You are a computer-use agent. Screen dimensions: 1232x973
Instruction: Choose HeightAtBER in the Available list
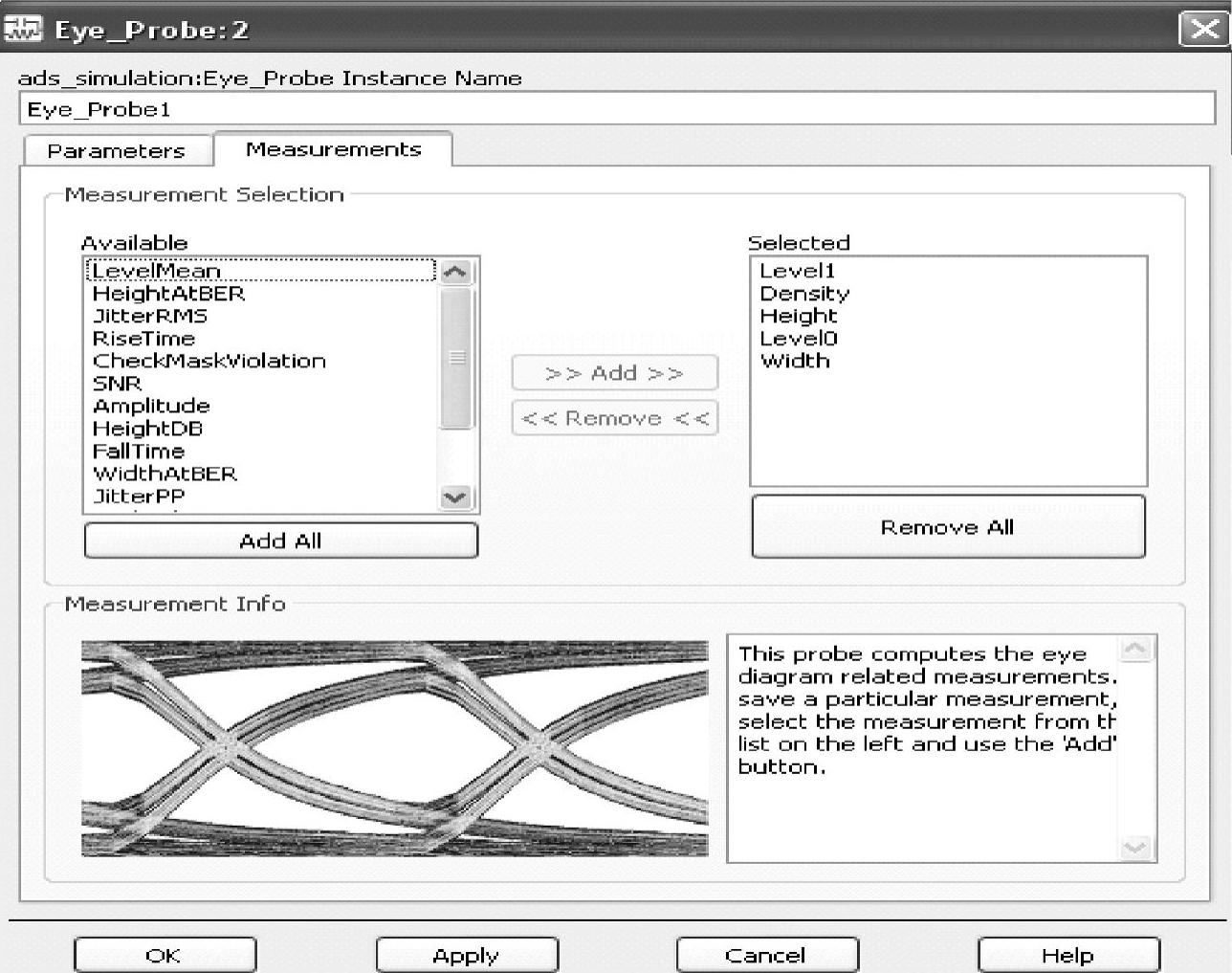click(168, 294)
